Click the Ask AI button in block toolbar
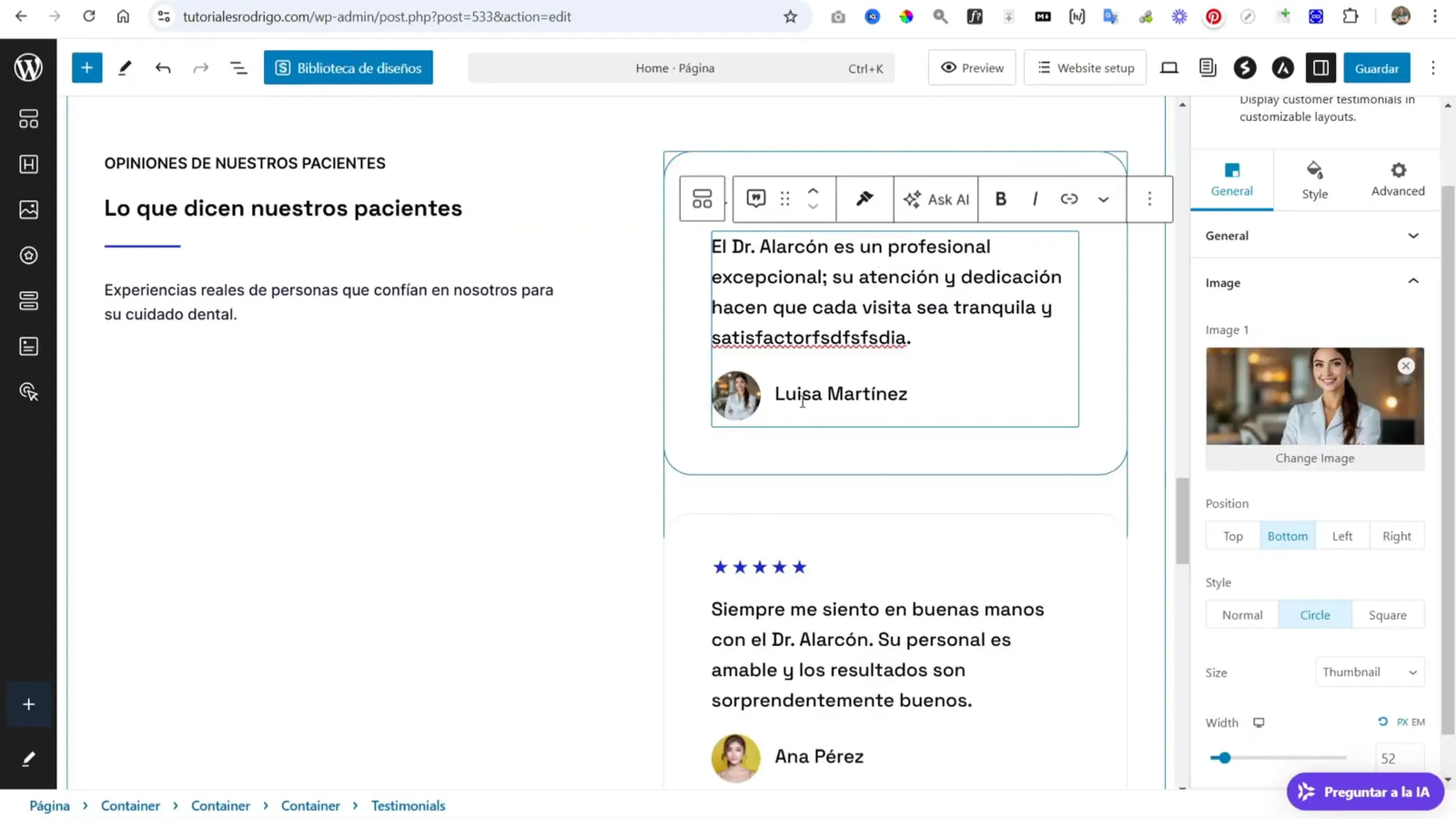The height and width of the screenshot is (819, 1456). pyautogui.click(x=935, y=199)
